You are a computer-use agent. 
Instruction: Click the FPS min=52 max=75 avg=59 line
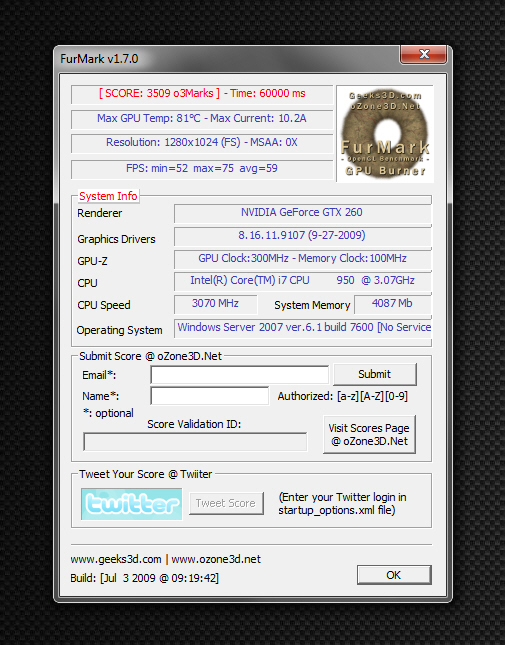pyautogui.click(x=202, y=169)
